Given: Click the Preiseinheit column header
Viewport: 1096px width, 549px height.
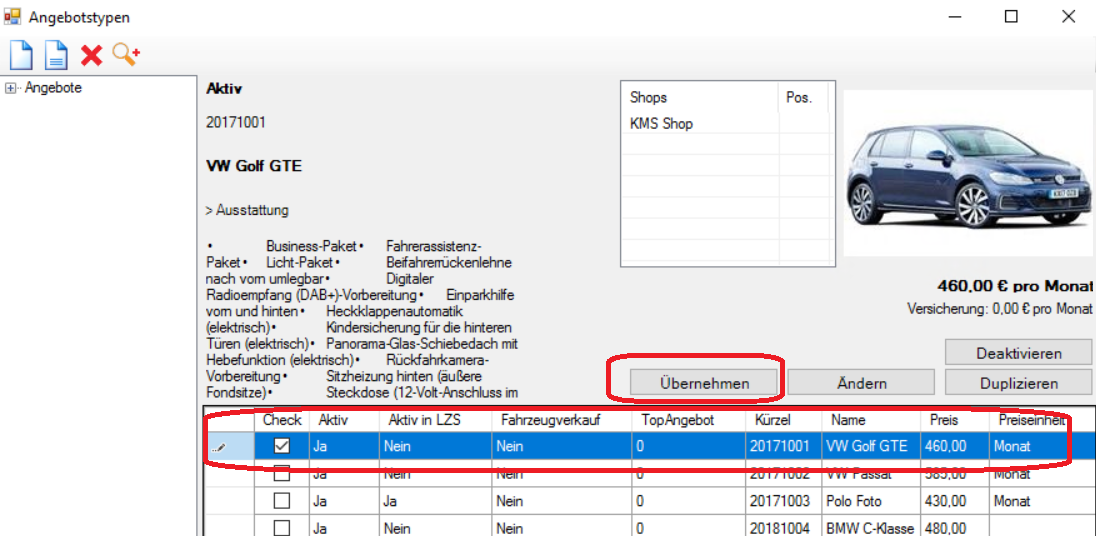Looking at the screenshot, I should pyautogui.click(x=1041, y=420).
